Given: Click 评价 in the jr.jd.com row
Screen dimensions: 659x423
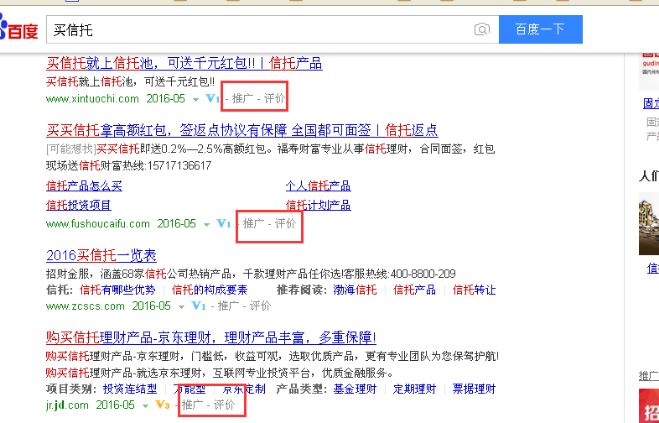Looking at the screenshot, I should pos(224,405).
